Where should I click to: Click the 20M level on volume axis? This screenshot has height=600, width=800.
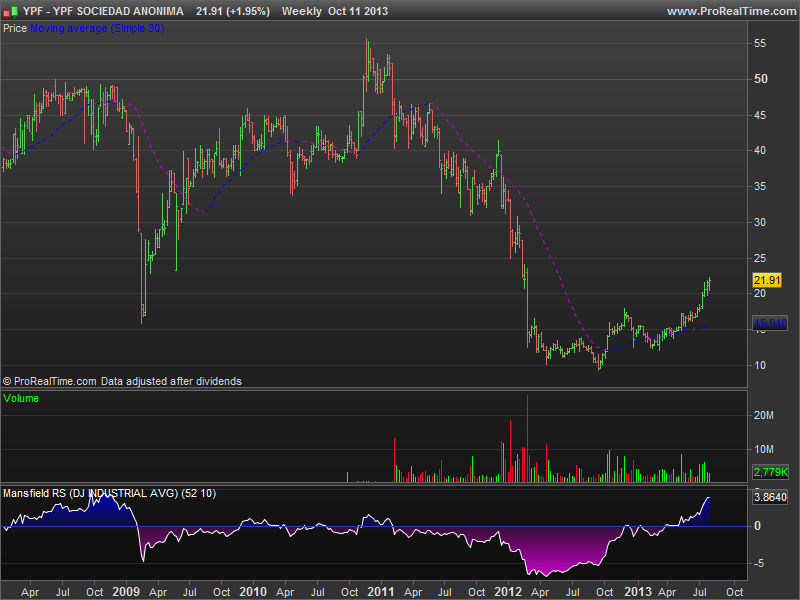pyautogui.click(x=764, y=415)
